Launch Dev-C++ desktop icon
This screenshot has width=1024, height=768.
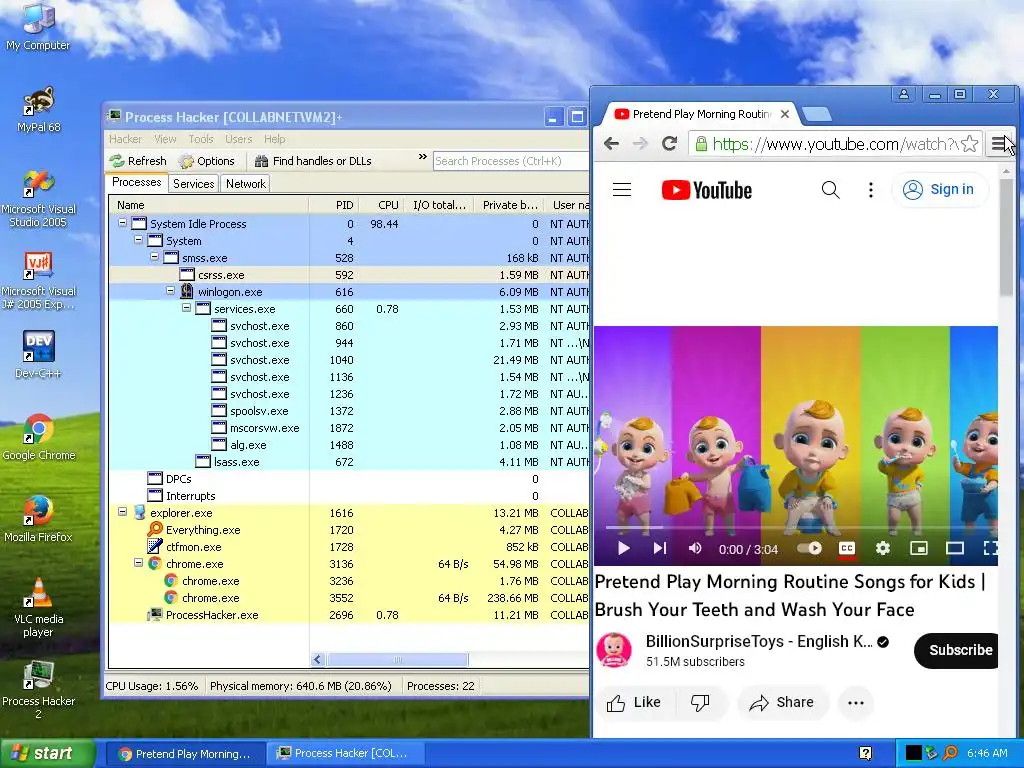pyautogui.click(x=39, y=355)
